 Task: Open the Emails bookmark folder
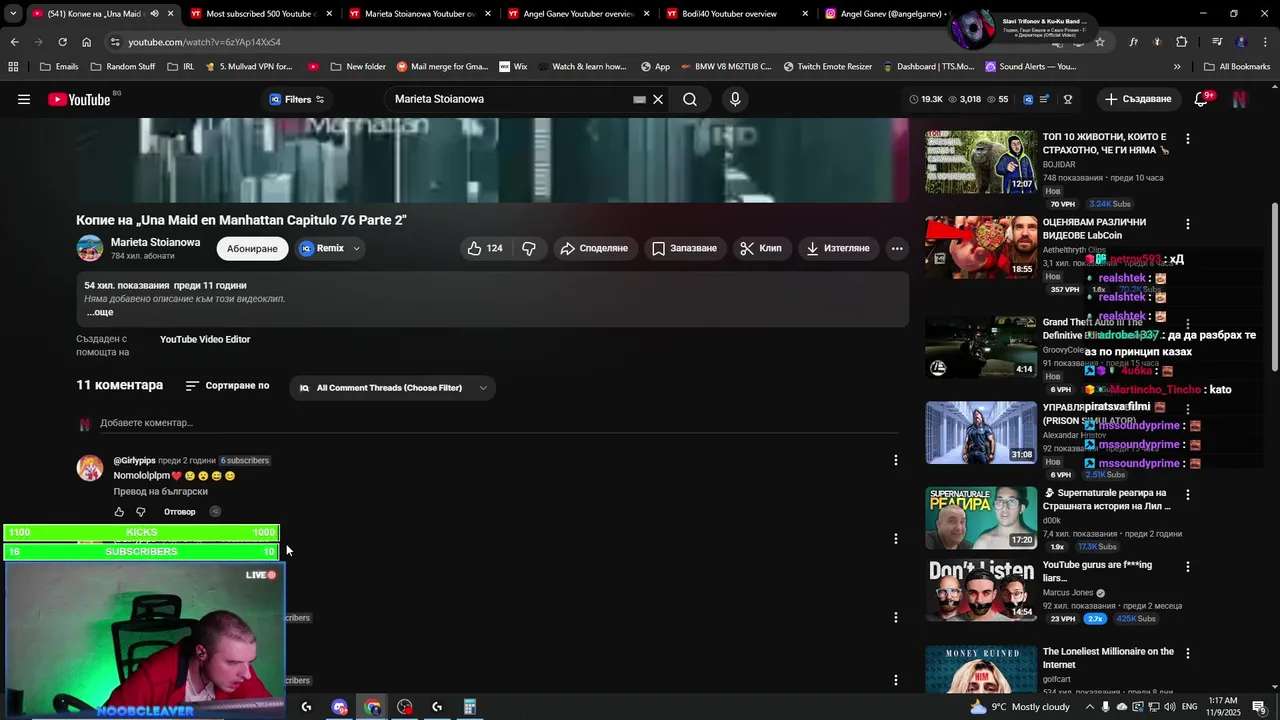coord(58,67)
